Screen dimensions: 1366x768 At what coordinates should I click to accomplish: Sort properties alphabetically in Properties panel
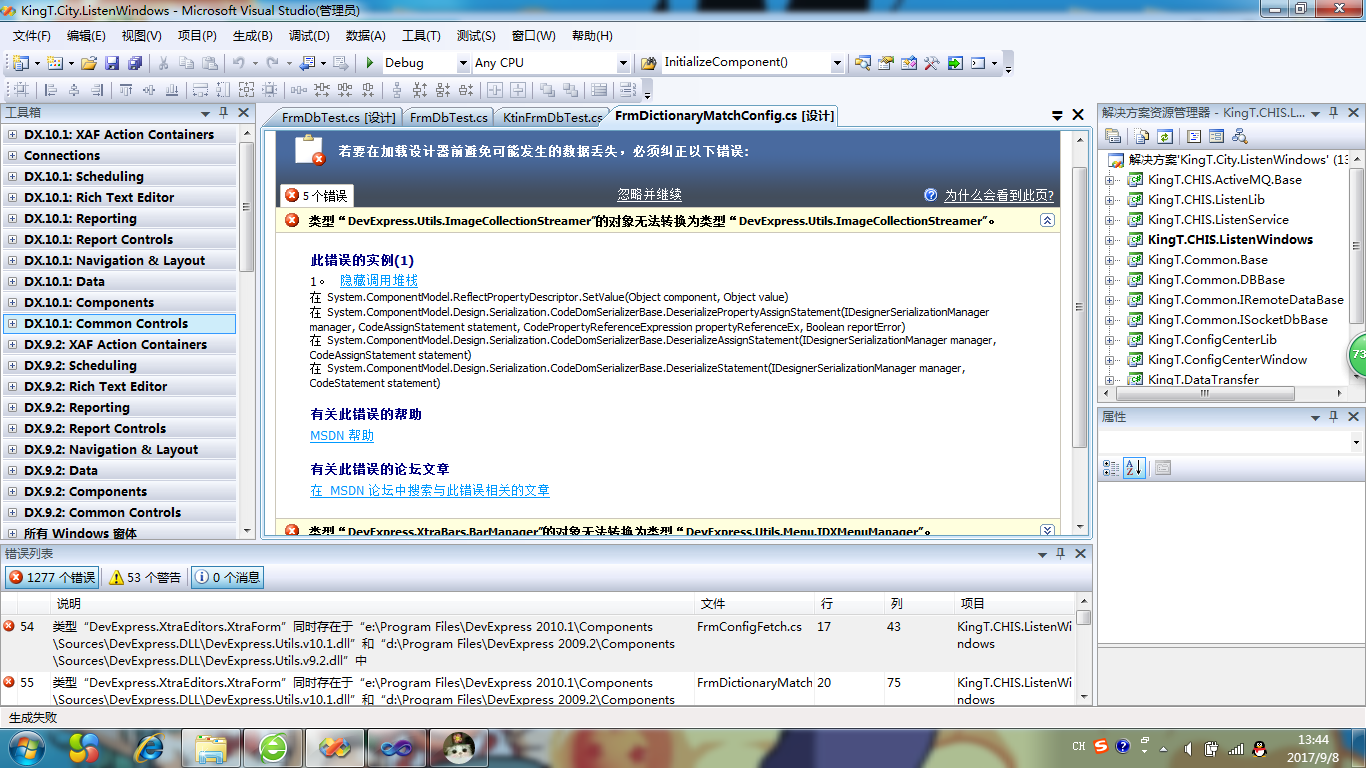[1134, 467]
